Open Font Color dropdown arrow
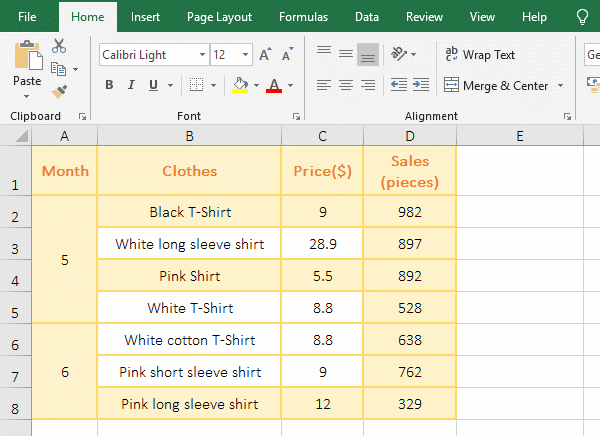600x436 pixels. [290, 85]
